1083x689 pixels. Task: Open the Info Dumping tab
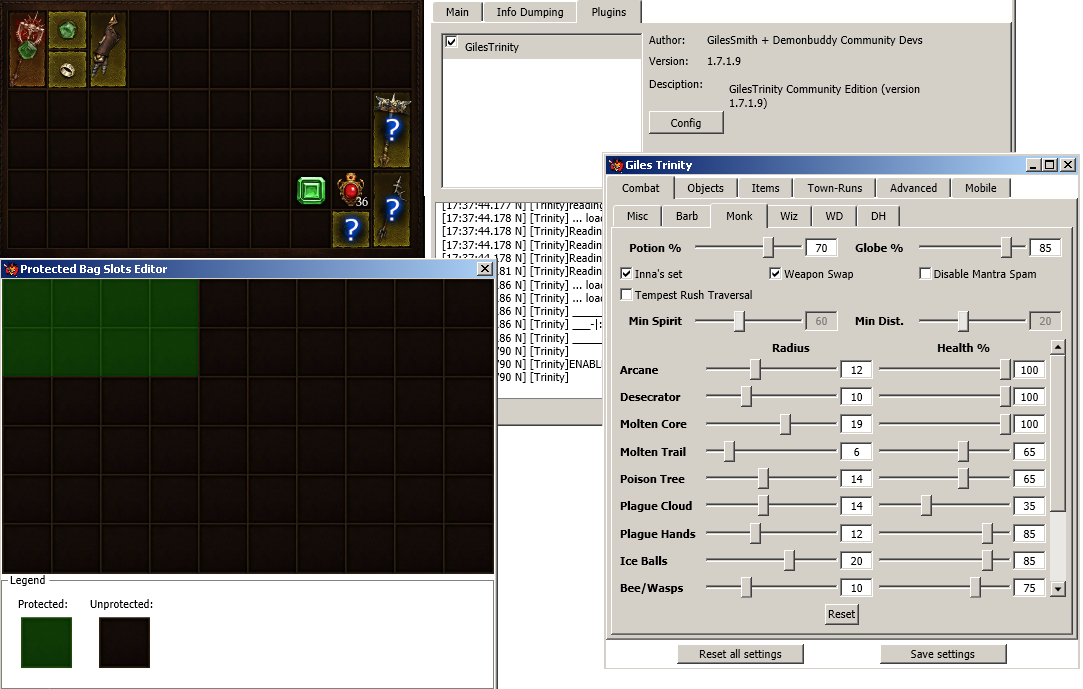530,12
